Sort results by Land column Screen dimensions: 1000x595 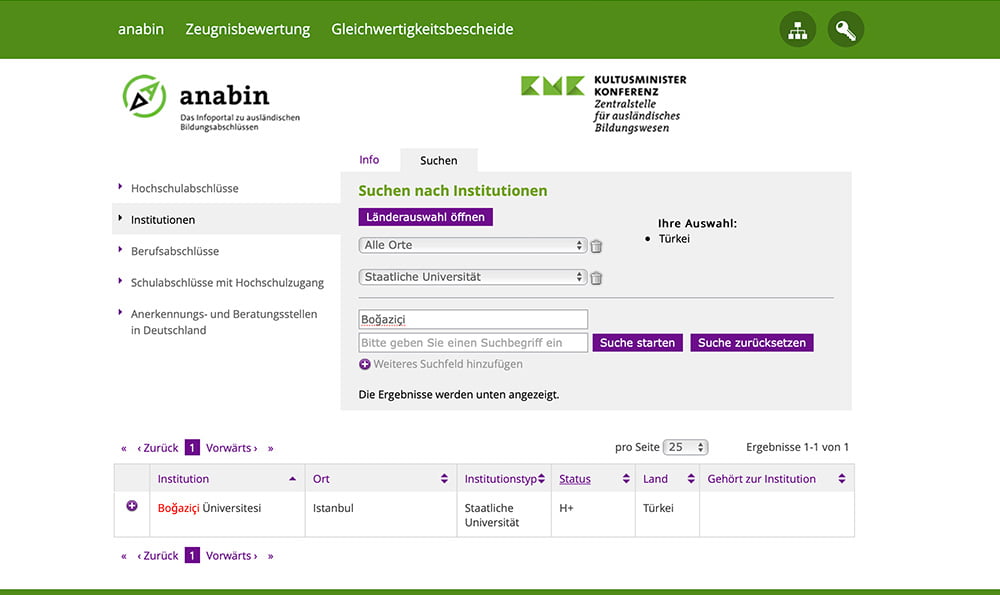click(689, 479)
